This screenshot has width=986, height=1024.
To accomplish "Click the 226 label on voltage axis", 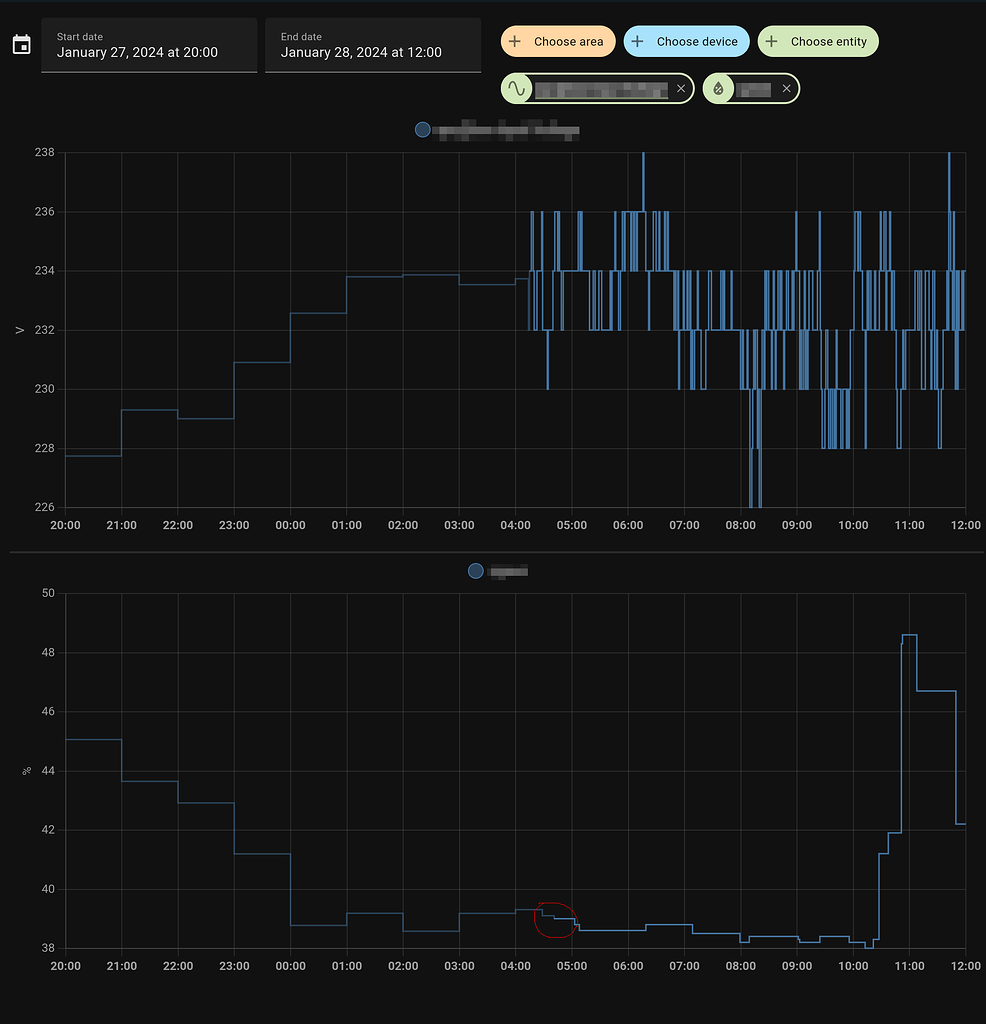I will click(44, 507).
